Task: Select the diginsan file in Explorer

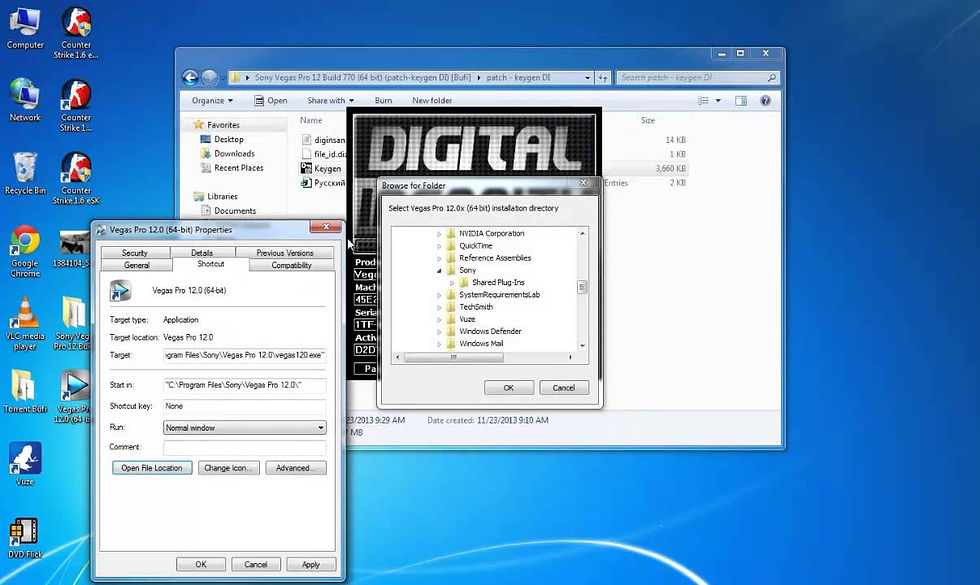Action: [x=322, y=140]
